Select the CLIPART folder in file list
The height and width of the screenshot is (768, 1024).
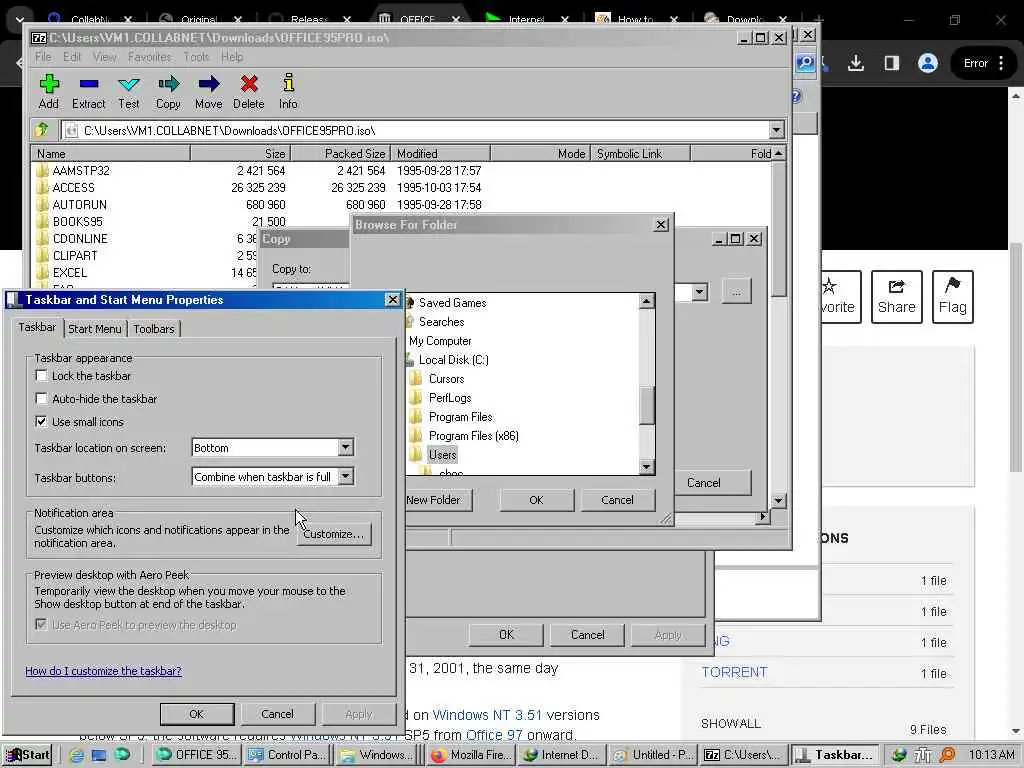[75, 255]
